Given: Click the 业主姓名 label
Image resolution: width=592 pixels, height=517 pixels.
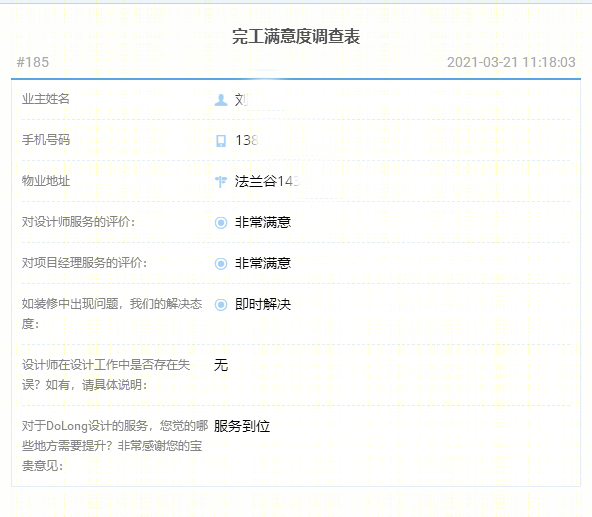Looking at the screenshot, I should 46,99.
